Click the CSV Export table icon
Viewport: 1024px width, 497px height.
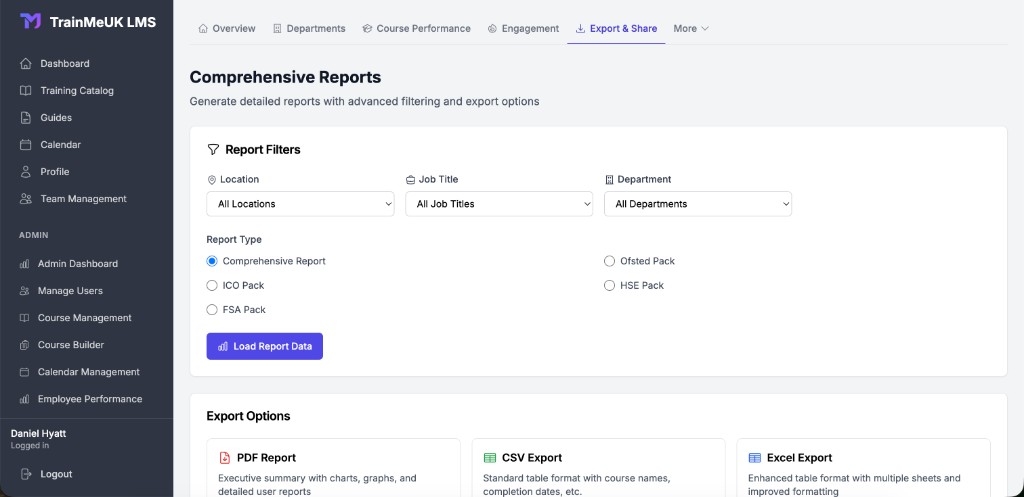click(490, 458)
